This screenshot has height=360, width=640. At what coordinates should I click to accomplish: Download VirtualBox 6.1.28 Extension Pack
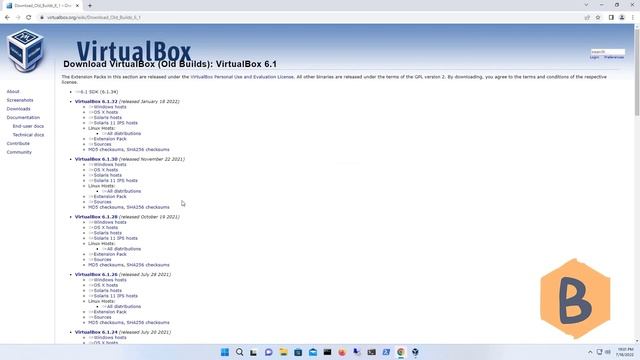point(107,254)
